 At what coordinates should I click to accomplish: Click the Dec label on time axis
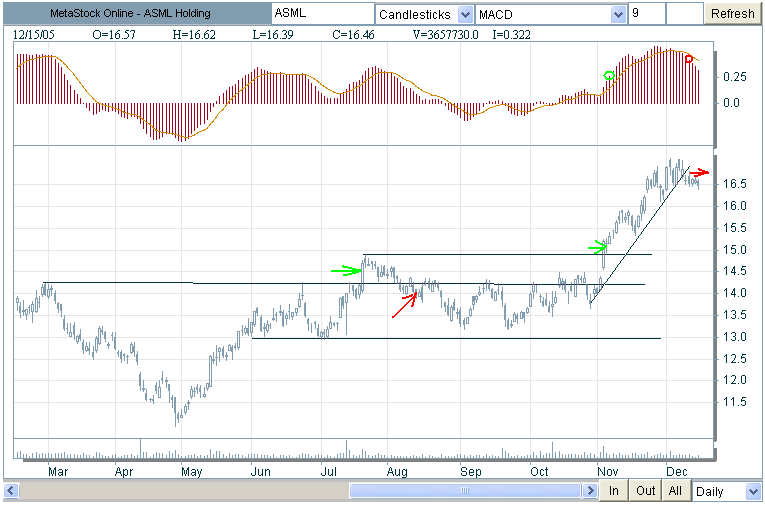click(677, 472)
